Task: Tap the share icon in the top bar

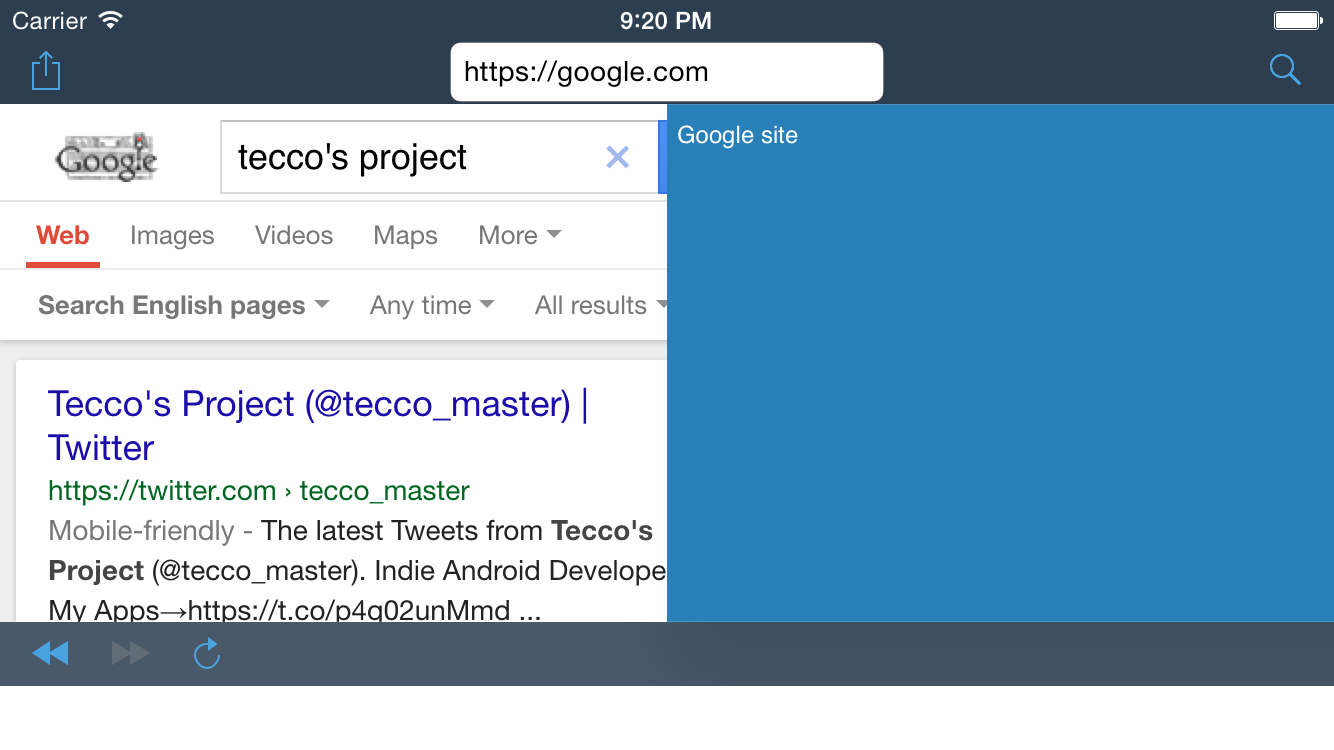Action: (46, 71)
